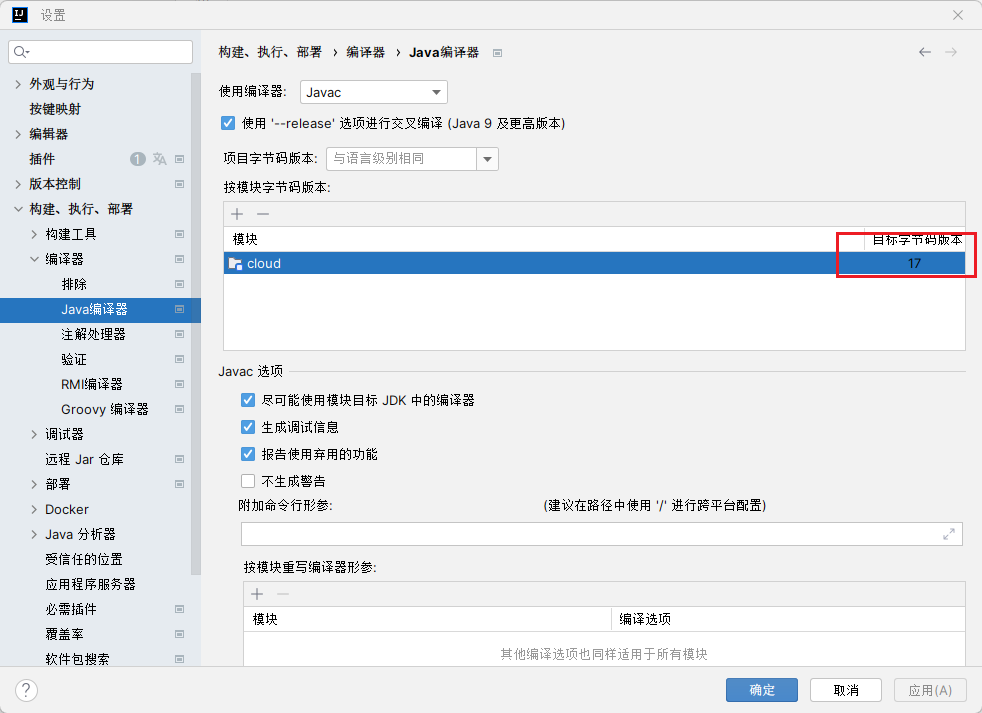Image resolution: width=982 pixels, height=713 pixels.
Task: Click the cloud module folder icon
Action: click(235, 264)
